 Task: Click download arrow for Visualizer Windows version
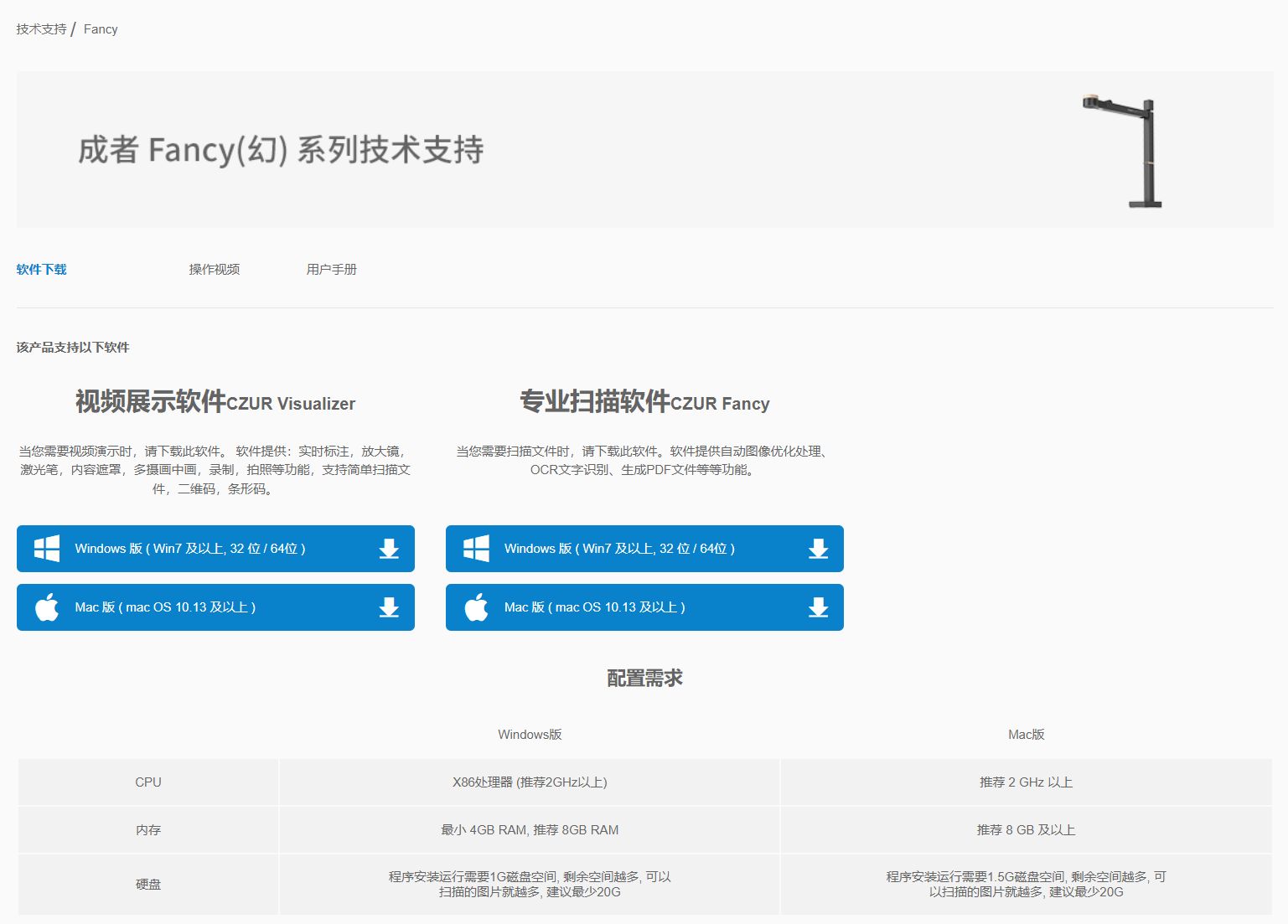[x=389, y=549]
